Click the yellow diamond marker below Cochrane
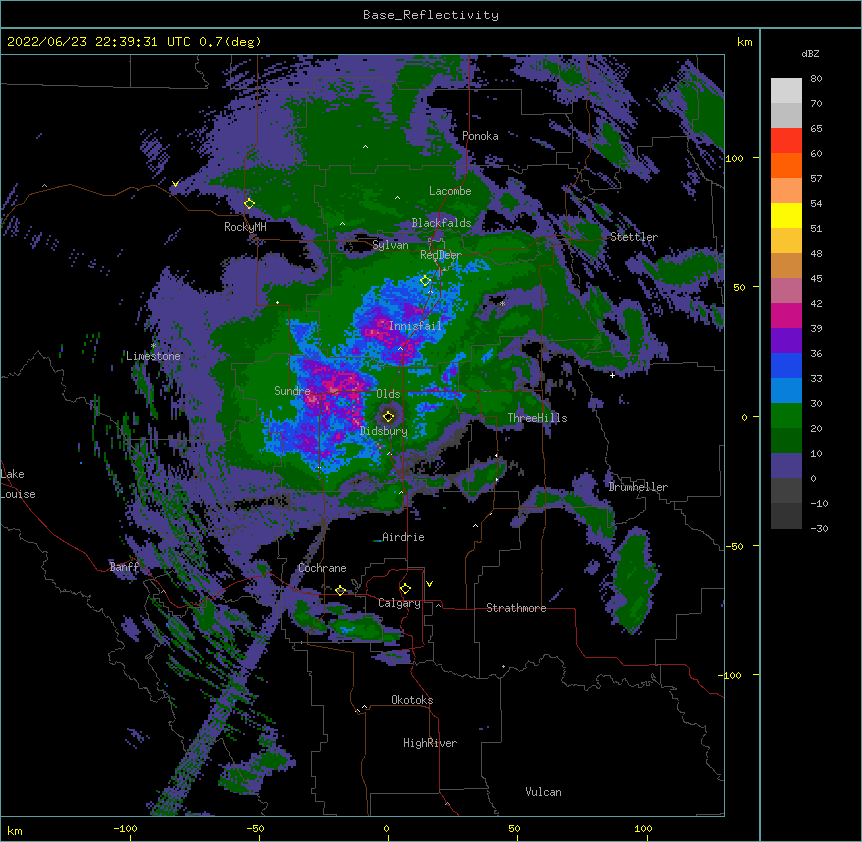Image resolution: width=862 pixels, height=842 pixels. 340,590
